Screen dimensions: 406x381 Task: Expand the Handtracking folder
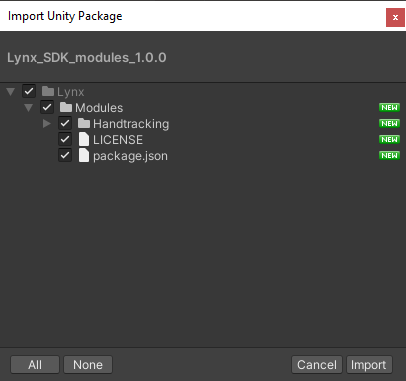click(47, 124)
